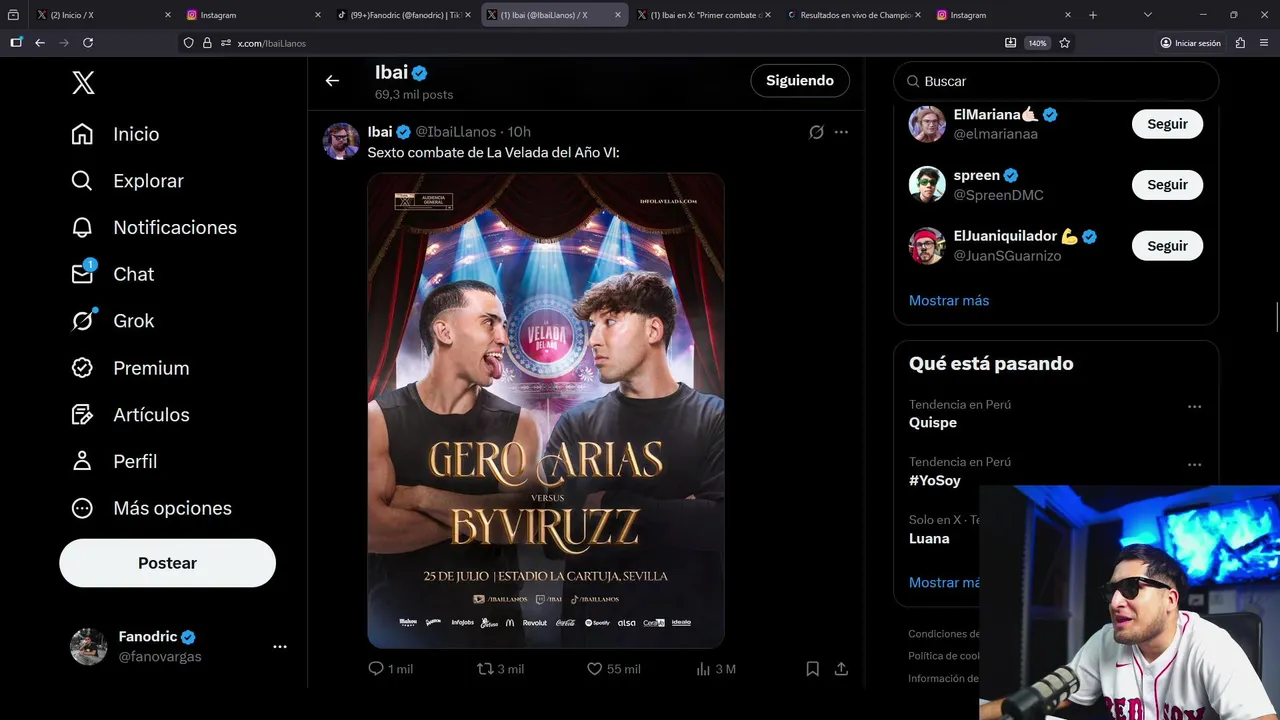Click Mostrar más under suggestions

point(949,300)
